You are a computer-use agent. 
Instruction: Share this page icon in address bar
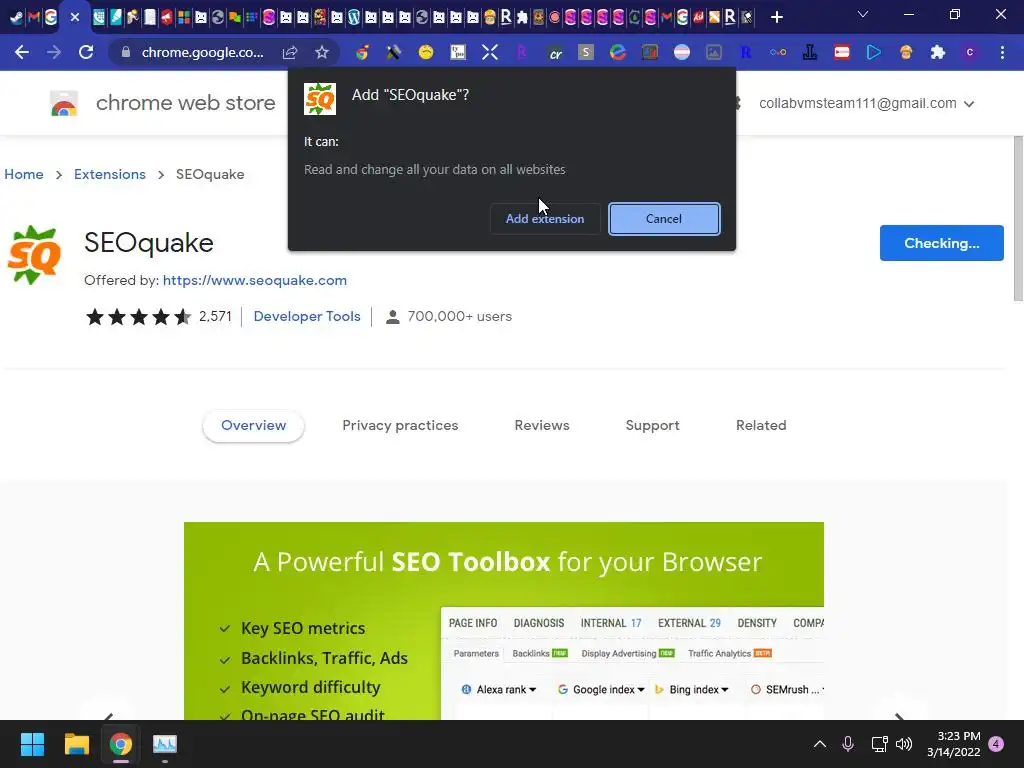coord(290,52)
